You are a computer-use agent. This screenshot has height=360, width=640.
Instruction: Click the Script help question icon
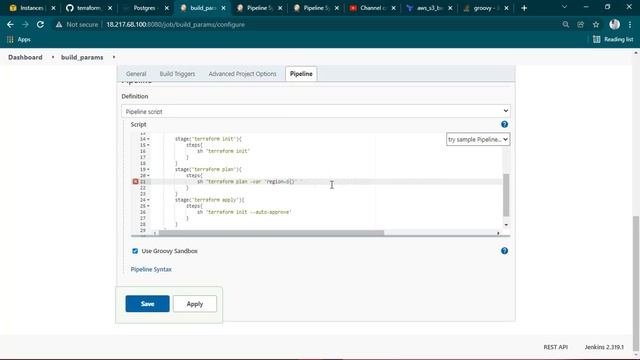pos(504,124)
